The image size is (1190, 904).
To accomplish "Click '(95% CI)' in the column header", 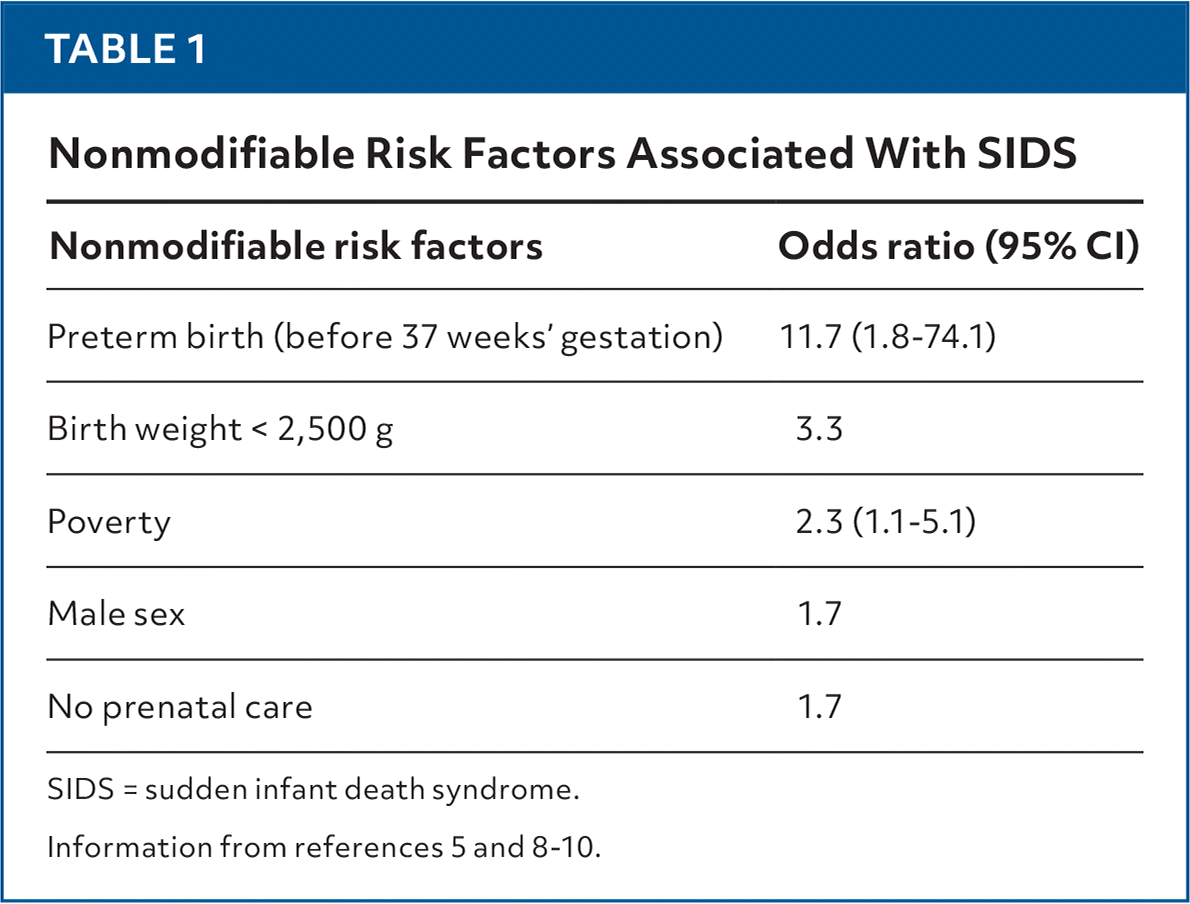I will click(x=1062, y=246).
